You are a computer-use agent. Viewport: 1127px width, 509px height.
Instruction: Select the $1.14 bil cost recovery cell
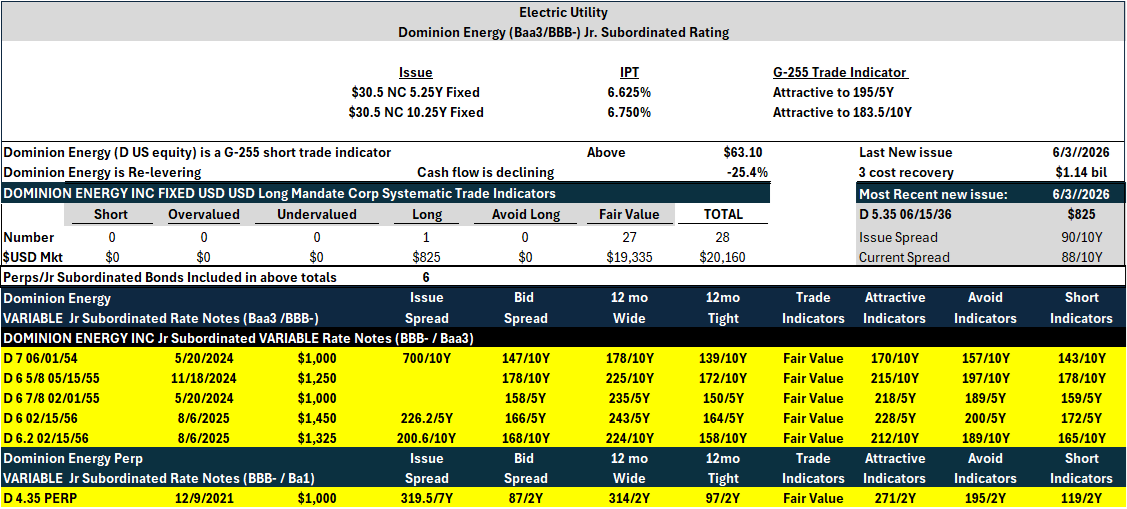pyautogui.click(x=1084, y=173)
